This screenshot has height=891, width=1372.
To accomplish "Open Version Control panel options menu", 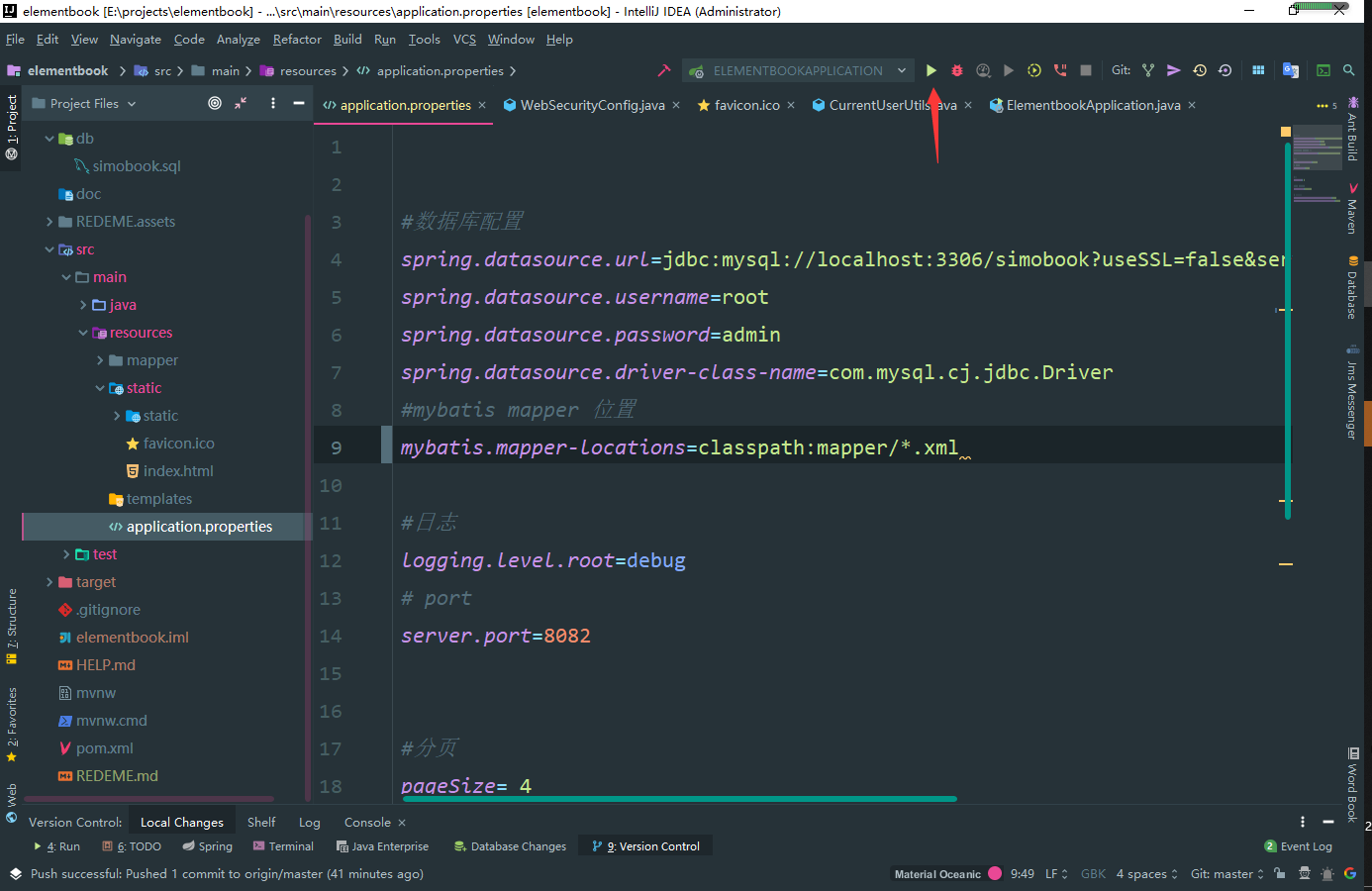I will (x=1303, y=822).
